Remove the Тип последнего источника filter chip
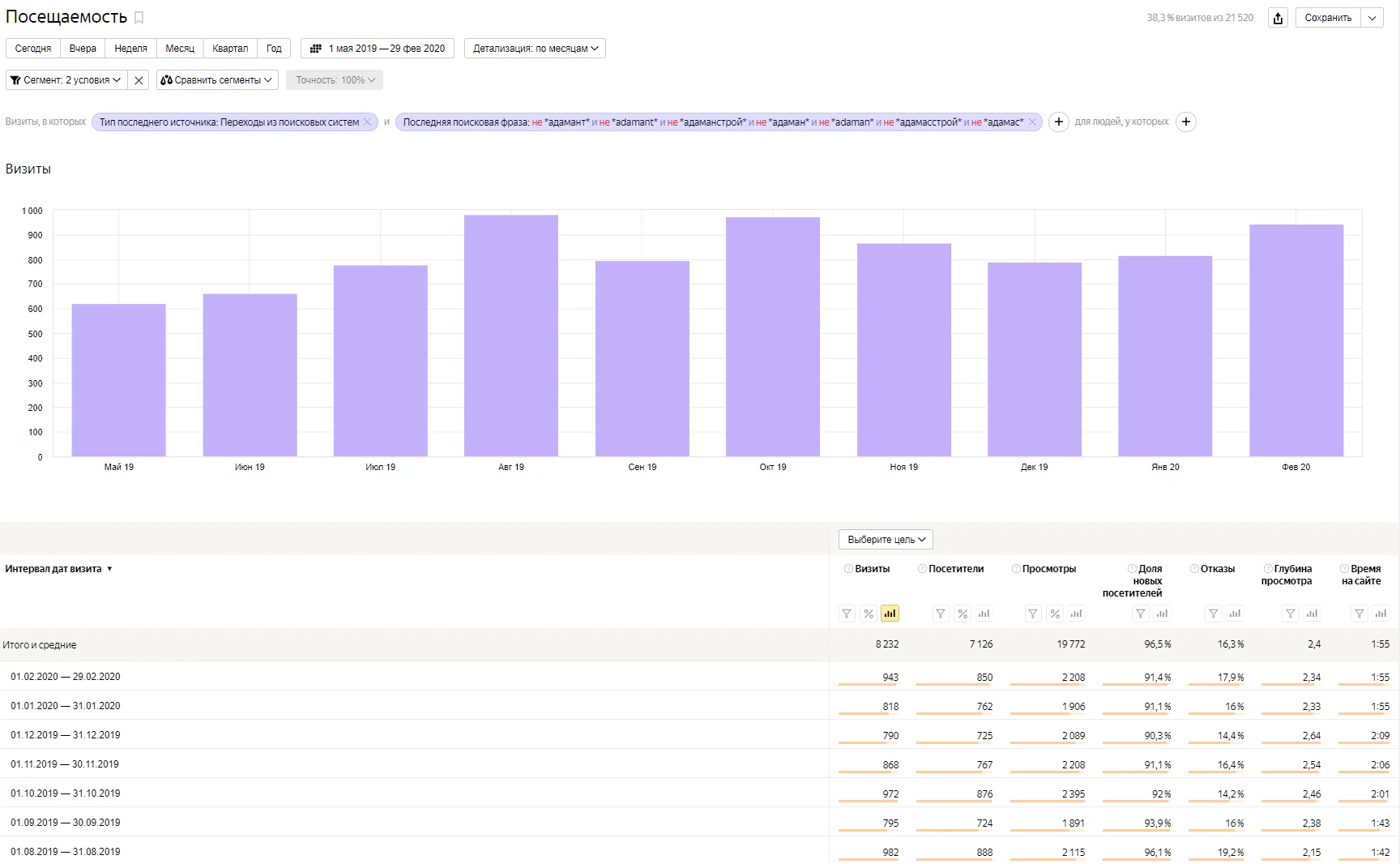Screen dimensions: 1400x864 [x=367, y=122]
